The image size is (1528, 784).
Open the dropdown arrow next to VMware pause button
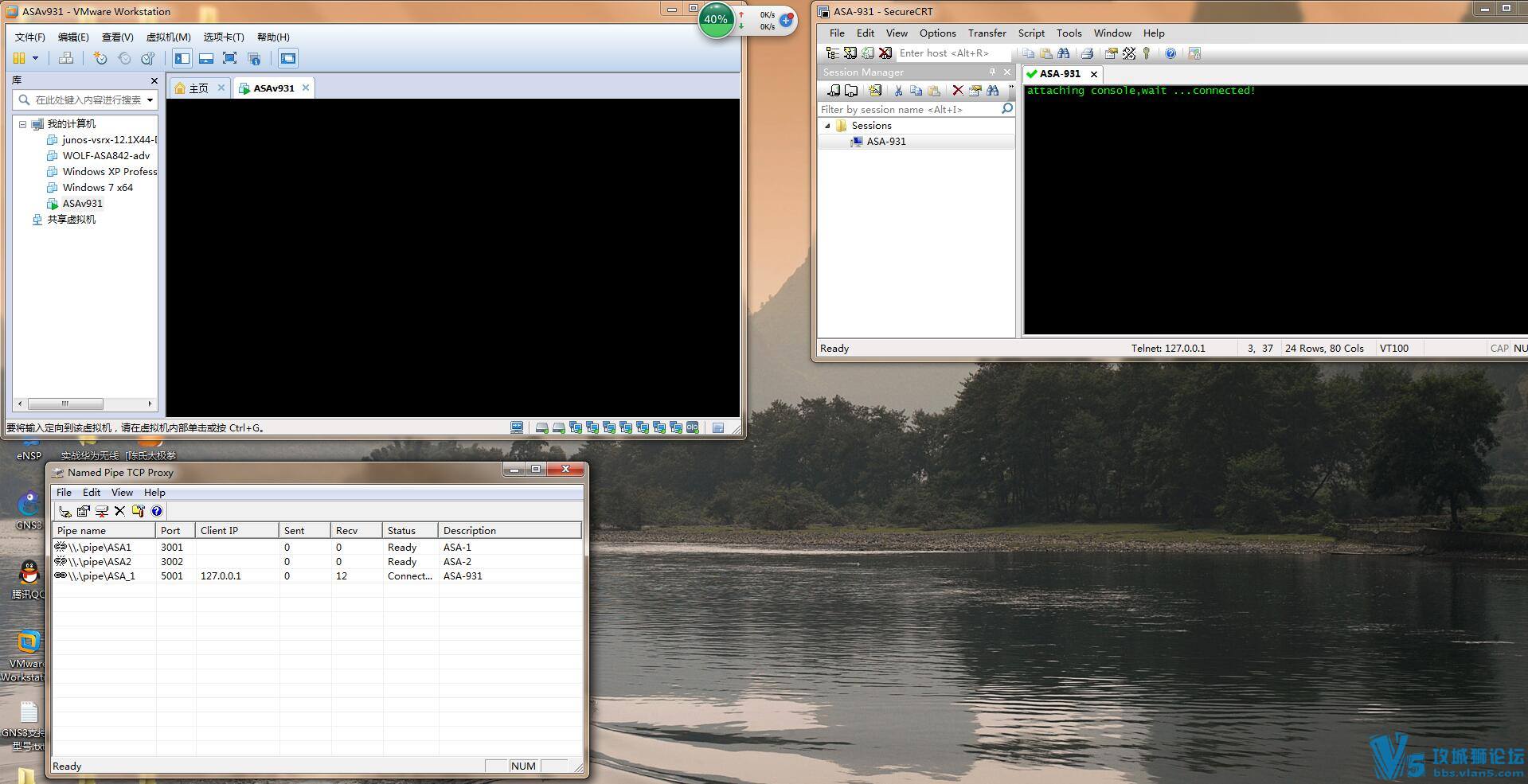tap(35, 58)
